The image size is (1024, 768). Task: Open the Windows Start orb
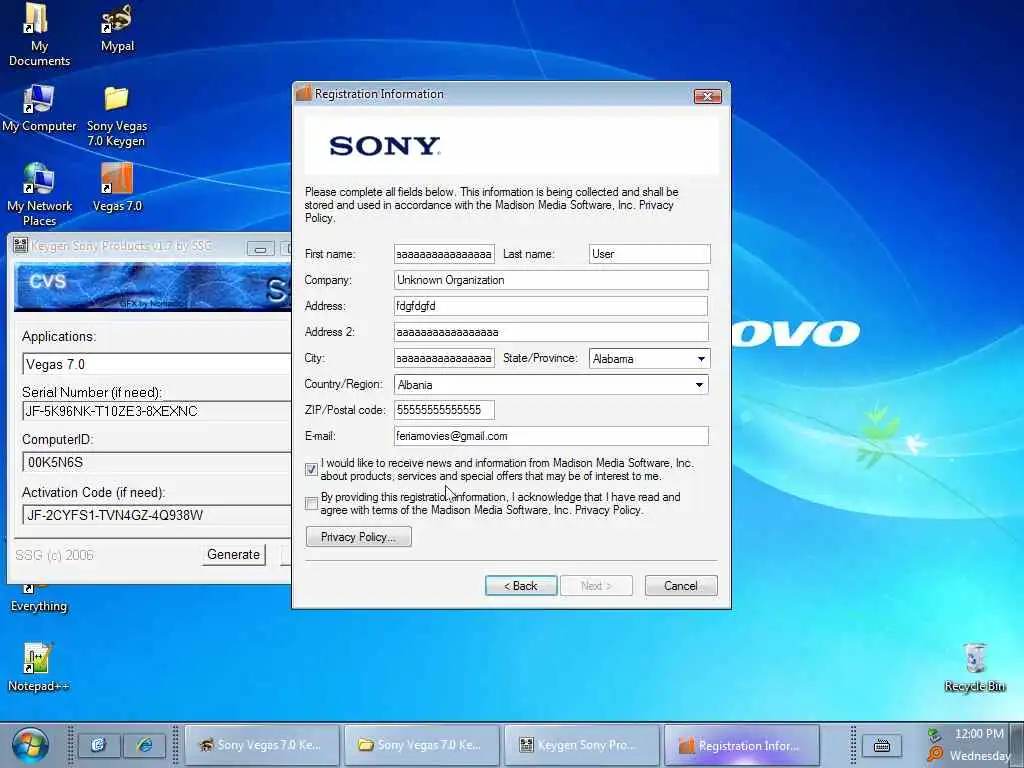[x=30, y=745]
